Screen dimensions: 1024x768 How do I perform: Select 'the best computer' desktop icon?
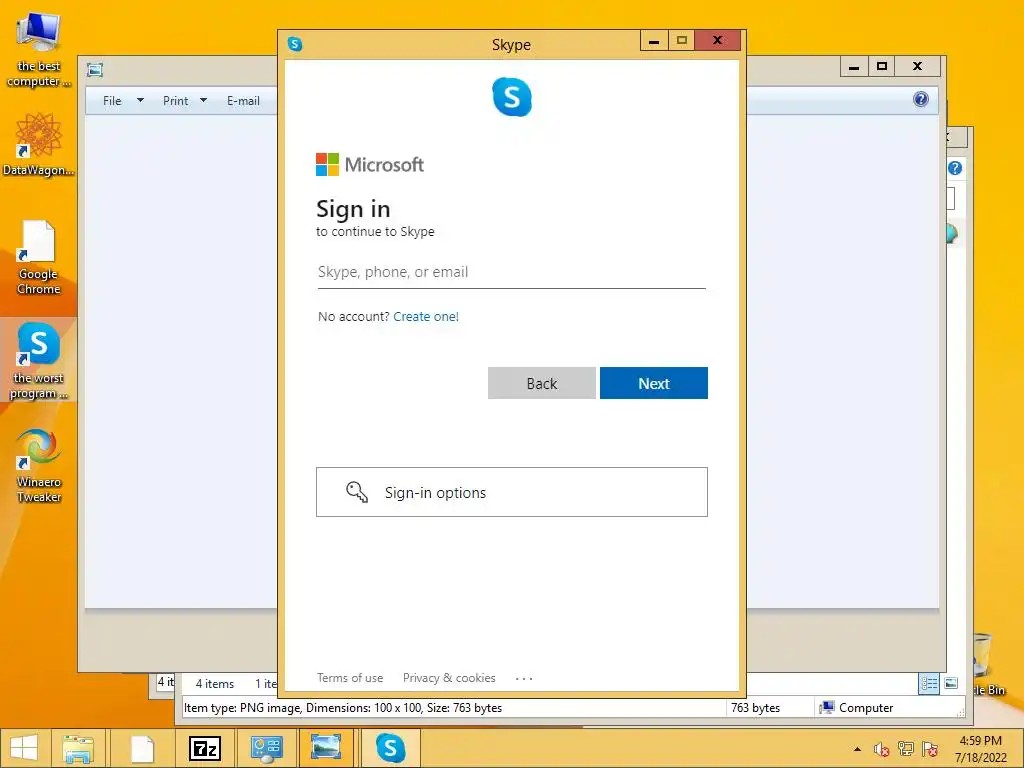[39, 50]
